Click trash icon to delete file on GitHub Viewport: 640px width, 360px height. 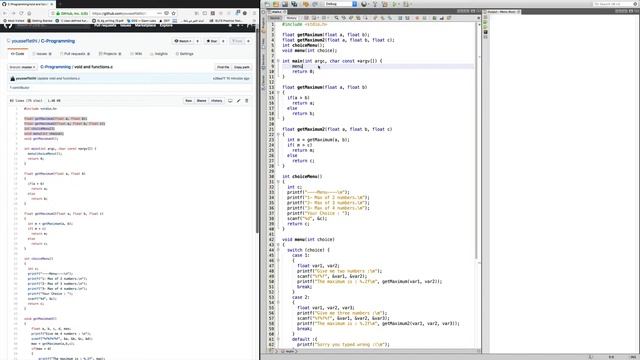pos(247,100)
